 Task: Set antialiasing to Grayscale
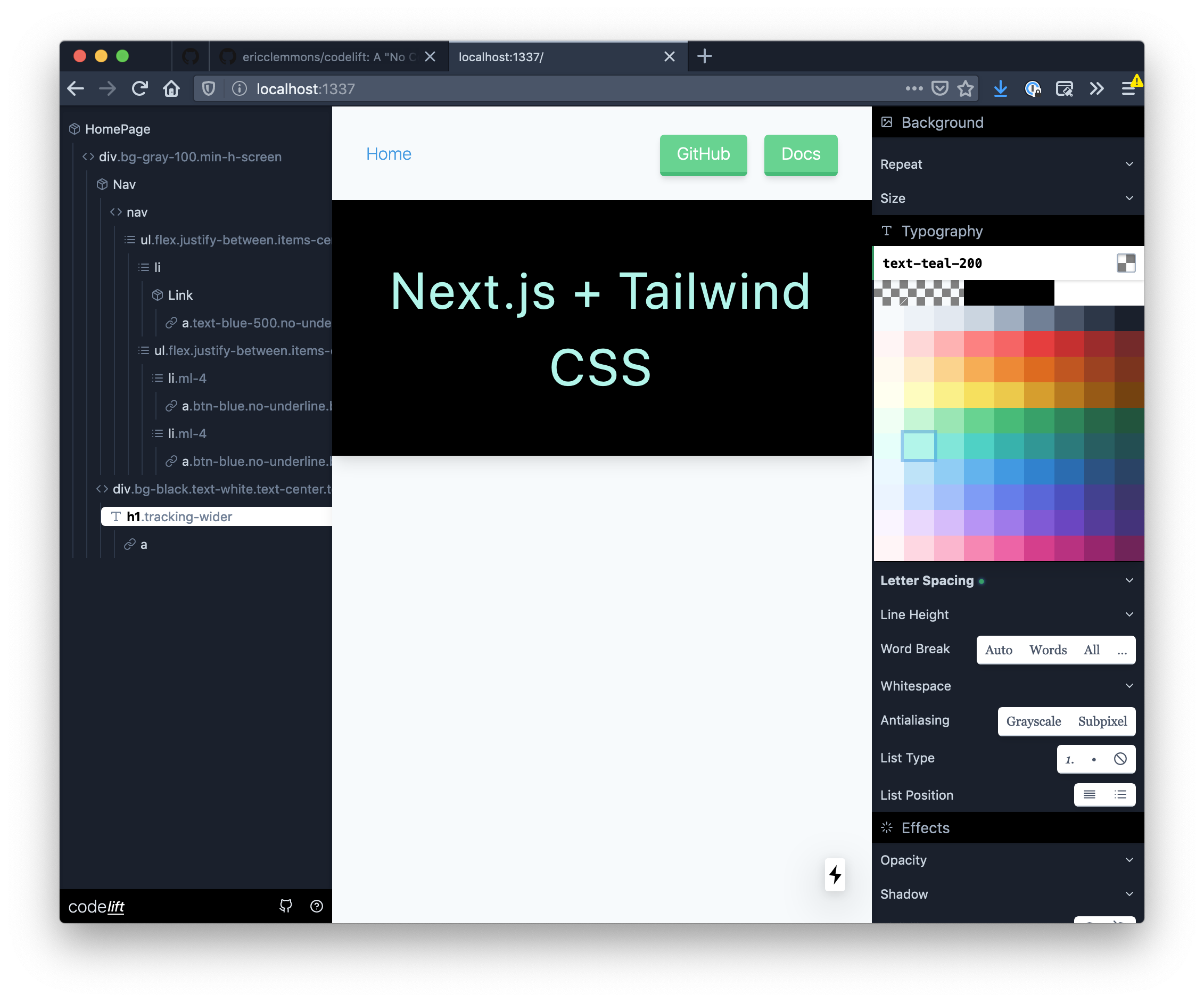(x=1033, y=721)
